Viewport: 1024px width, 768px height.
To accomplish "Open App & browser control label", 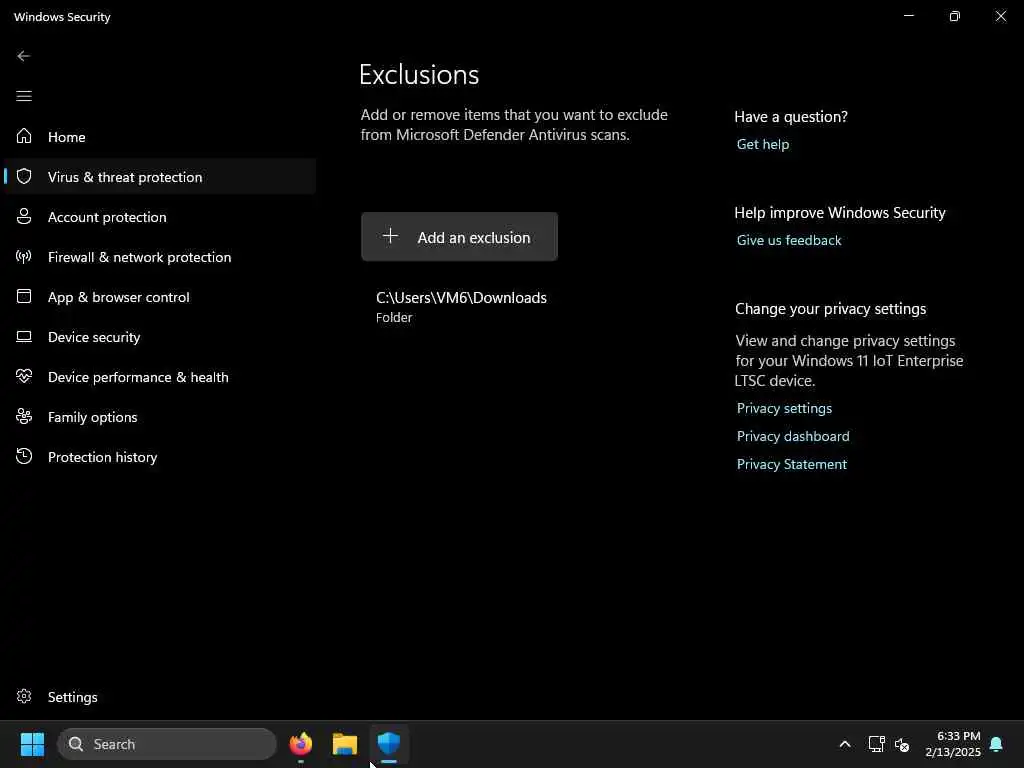I will coord(118,297).
